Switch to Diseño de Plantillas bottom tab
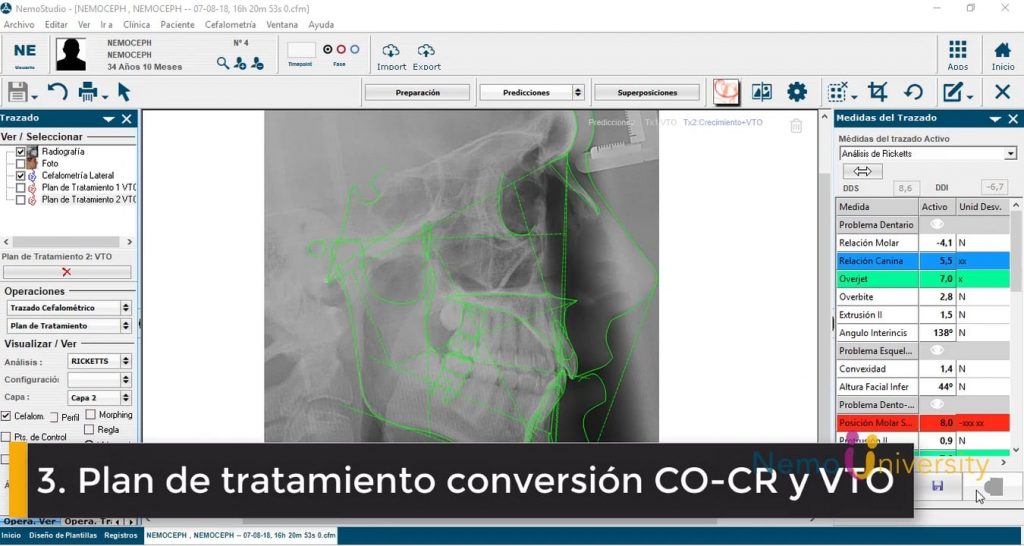 (63, 536)
